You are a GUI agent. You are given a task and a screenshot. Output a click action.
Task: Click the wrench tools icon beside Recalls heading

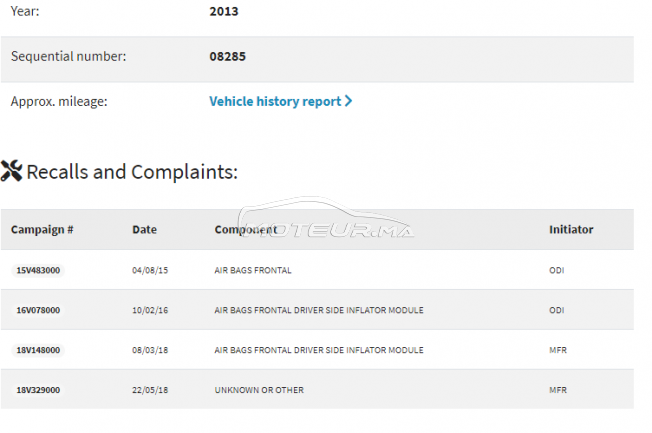(11, 171)
